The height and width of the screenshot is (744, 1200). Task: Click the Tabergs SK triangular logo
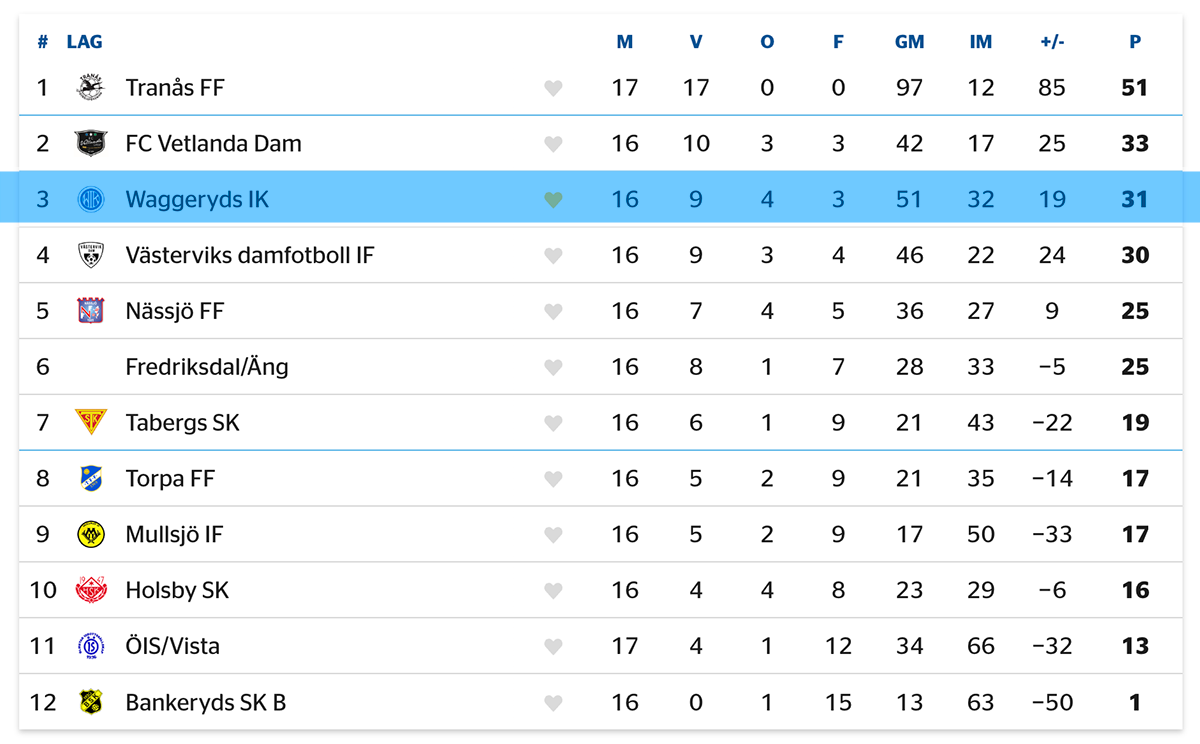point(90,422)
